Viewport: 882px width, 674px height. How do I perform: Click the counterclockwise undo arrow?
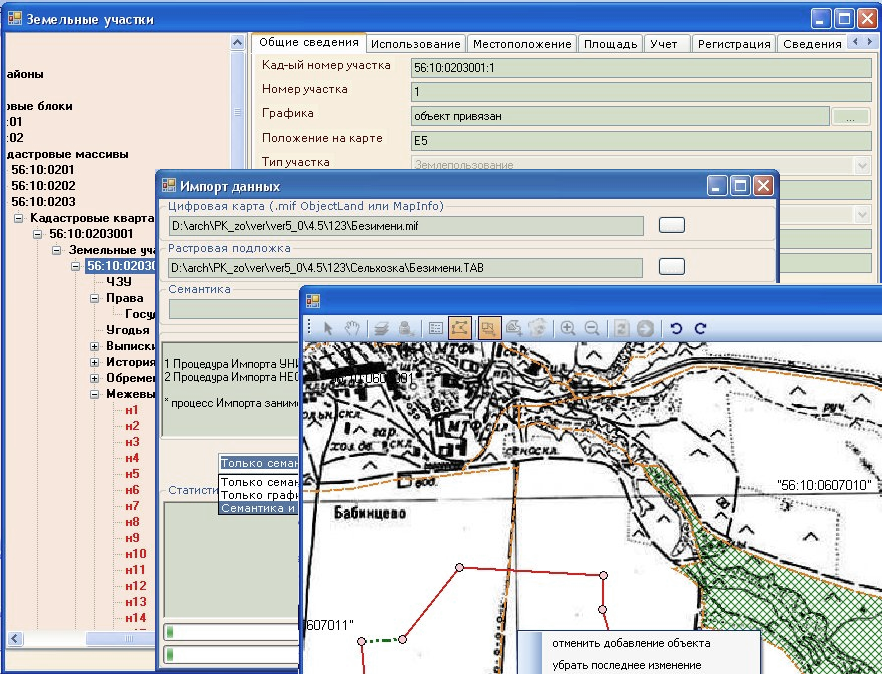point(676,327)
